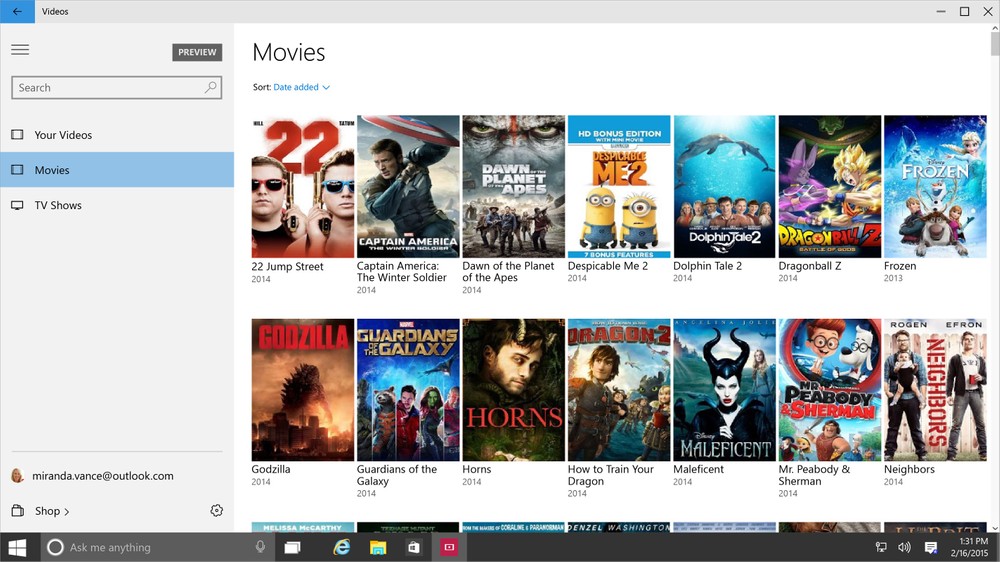The height and width of the screenshot is (562, 1000).
Task: Click the 'Dragonball Z' title text
Action: [x=809, y=266]
